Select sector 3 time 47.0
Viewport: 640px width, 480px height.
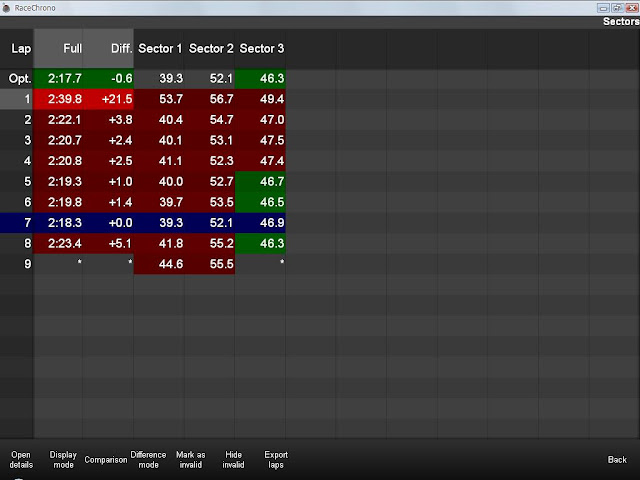pos(260,120)
